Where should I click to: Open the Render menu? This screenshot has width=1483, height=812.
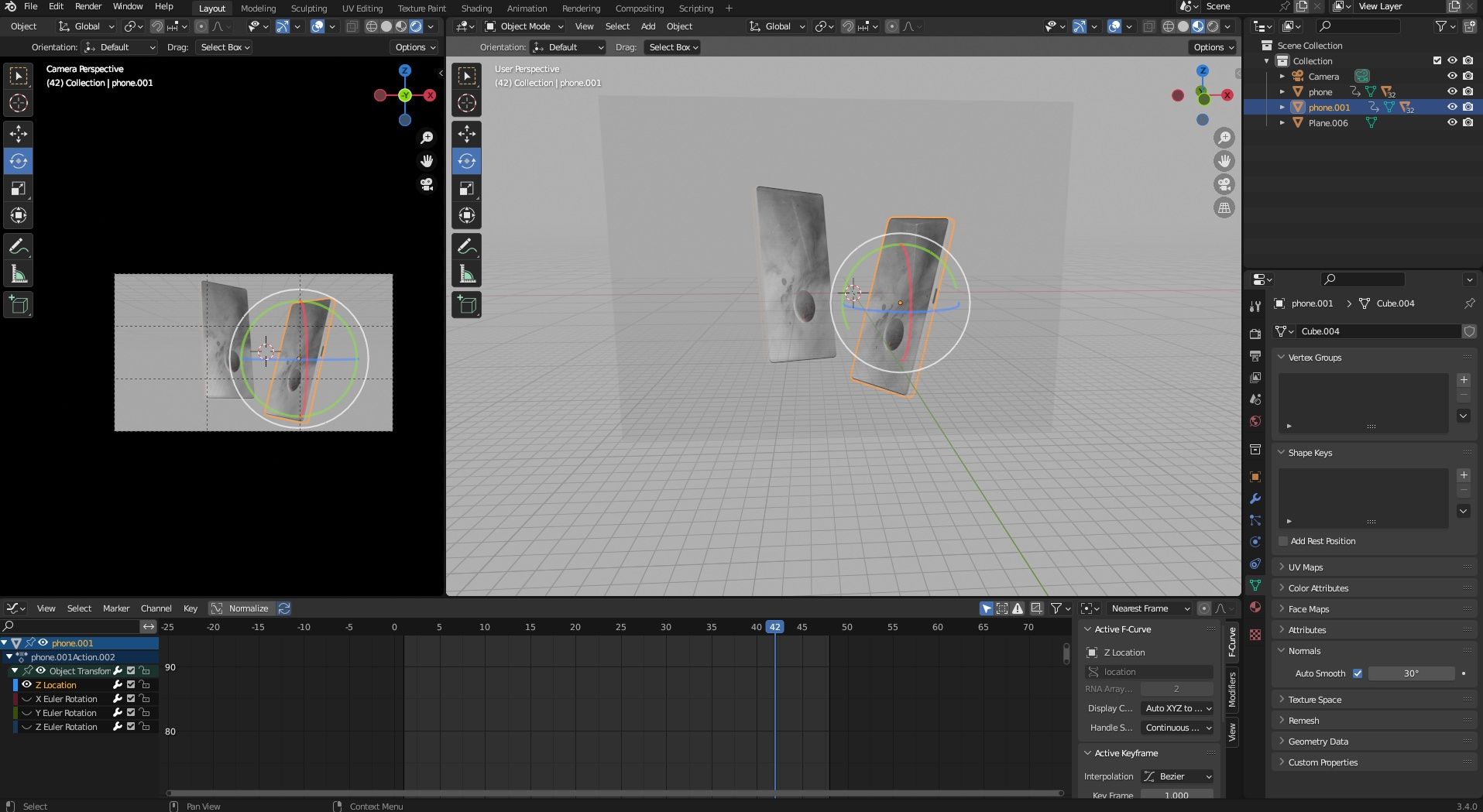(x=88, y=6)
